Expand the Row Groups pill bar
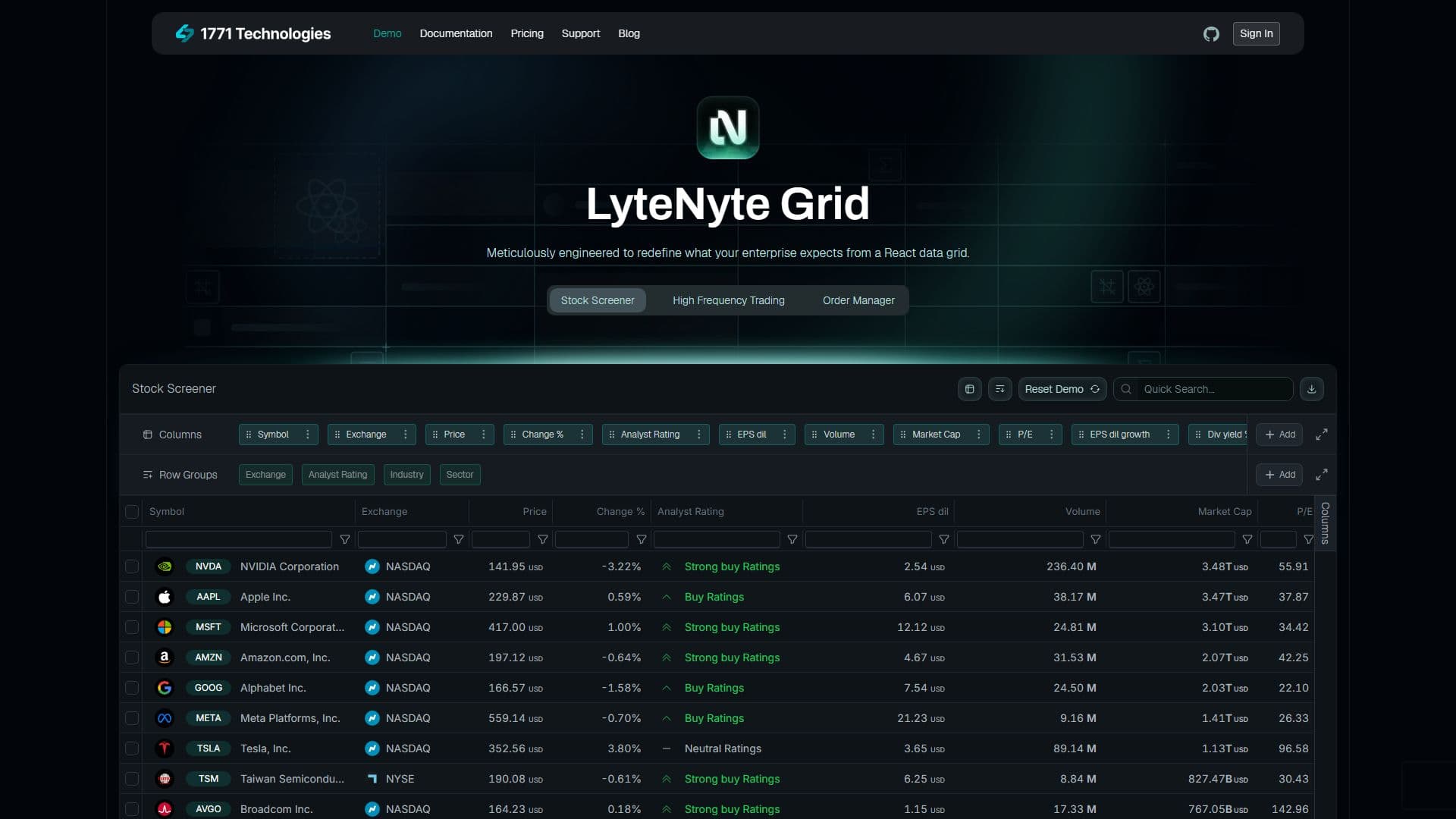Screen dimensions: 1456x819 (x=1321, y=475)
